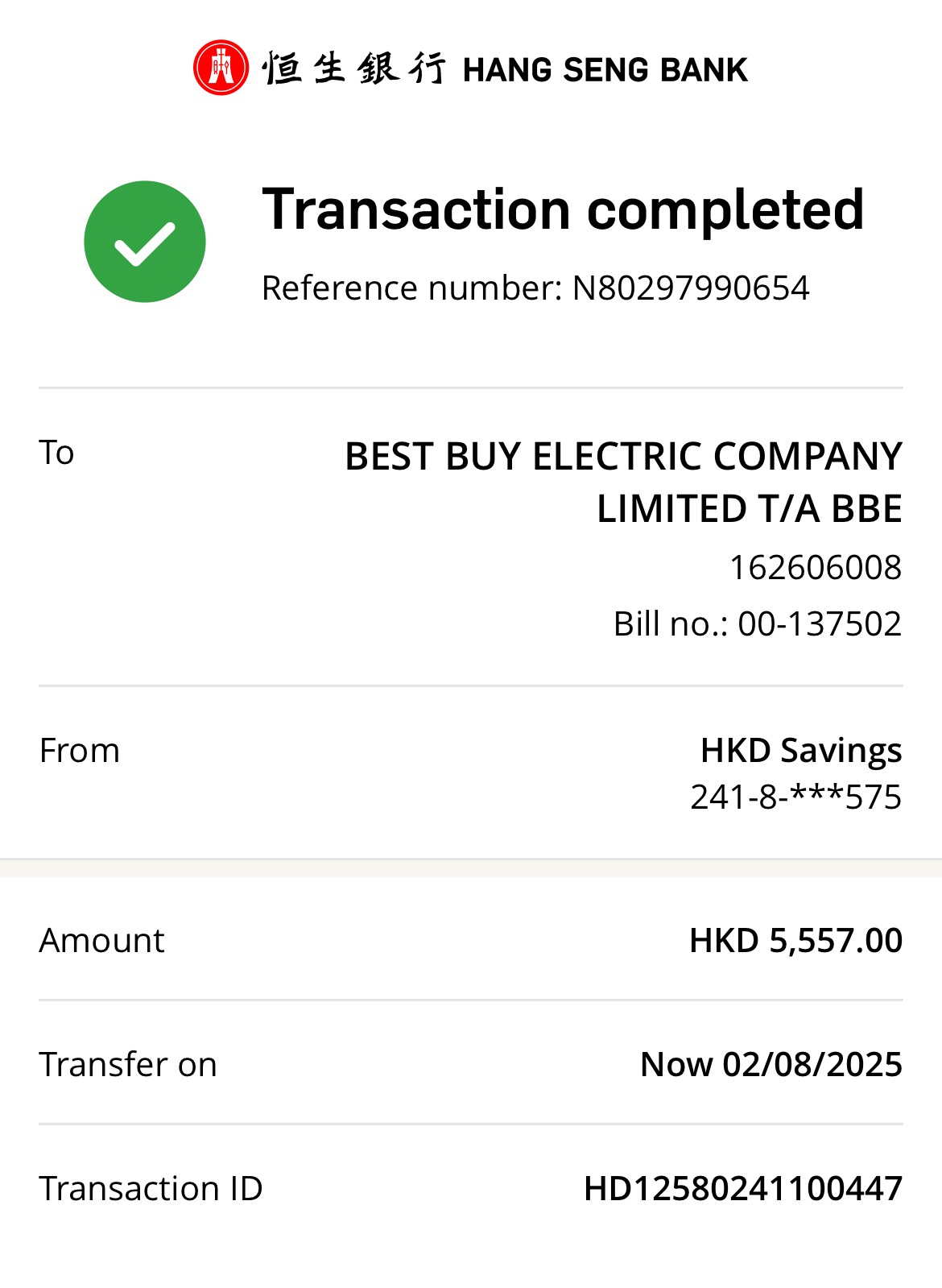Click the Amount label
The image size is (942, 1288).
pyautogui.click(x=101, y=941)
